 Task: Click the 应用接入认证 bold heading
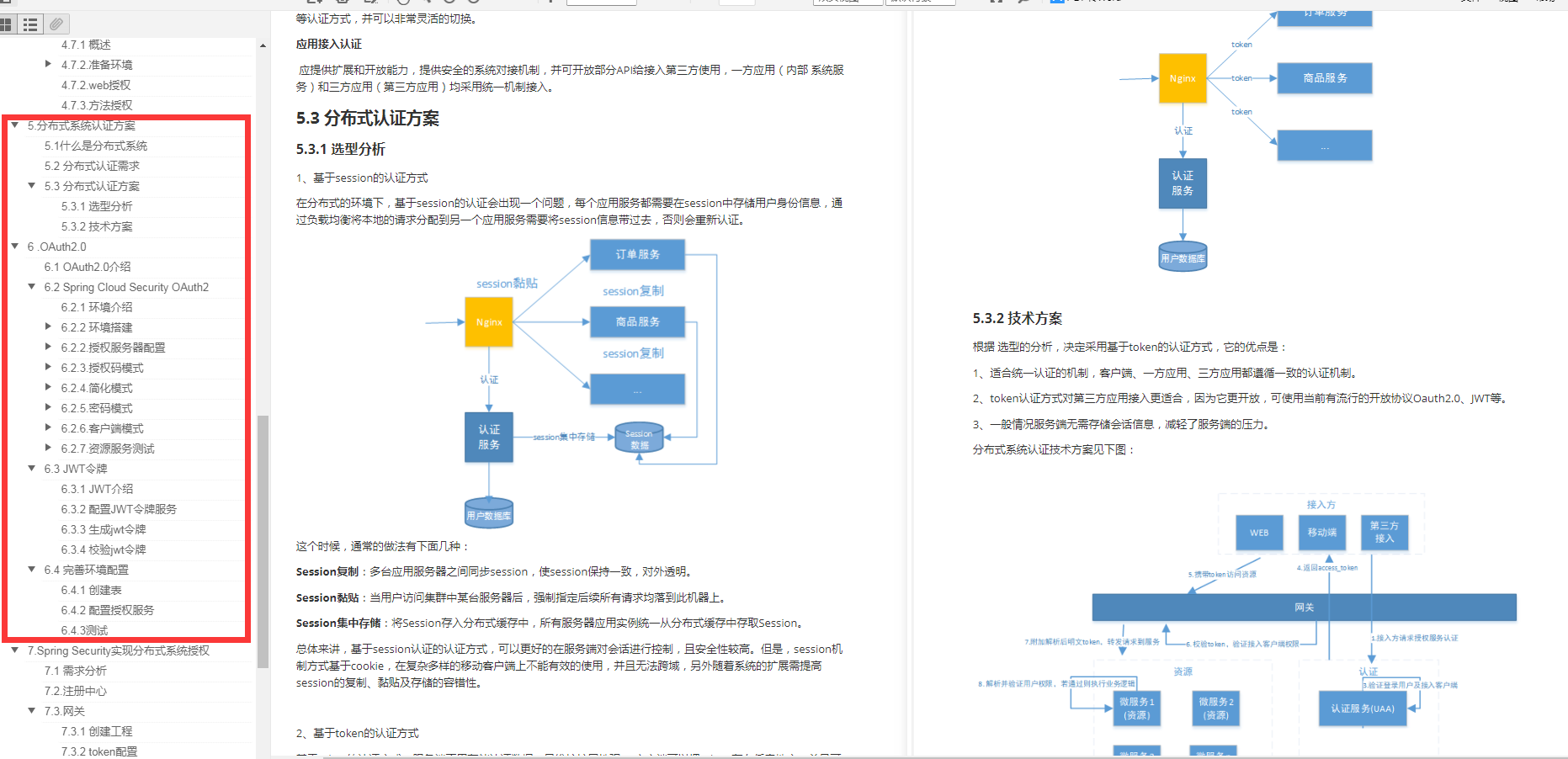tap(329, 44)
